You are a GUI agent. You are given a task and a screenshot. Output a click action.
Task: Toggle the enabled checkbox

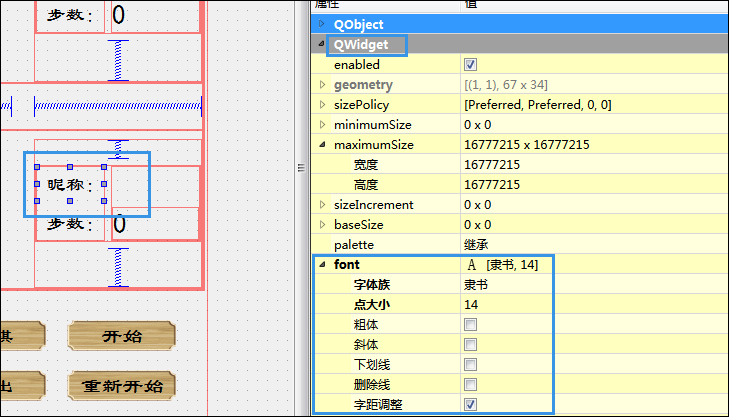tap(470, 64)
